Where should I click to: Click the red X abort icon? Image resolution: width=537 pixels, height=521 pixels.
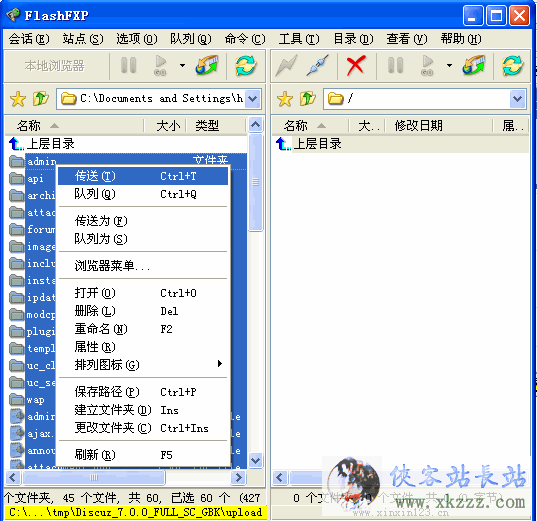coord(355,66)
